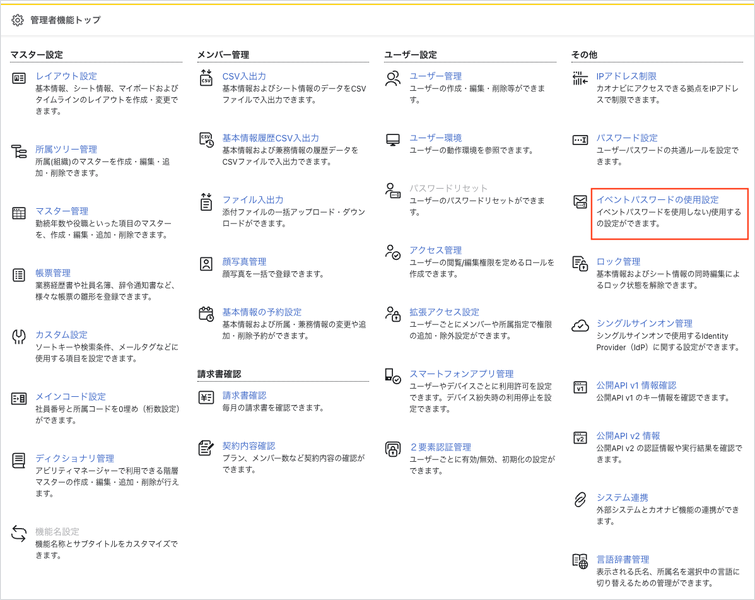Click the 請求書確認 yen icon
The height and width of the screenshot is (600, 755).
click(x=206, y=397)
